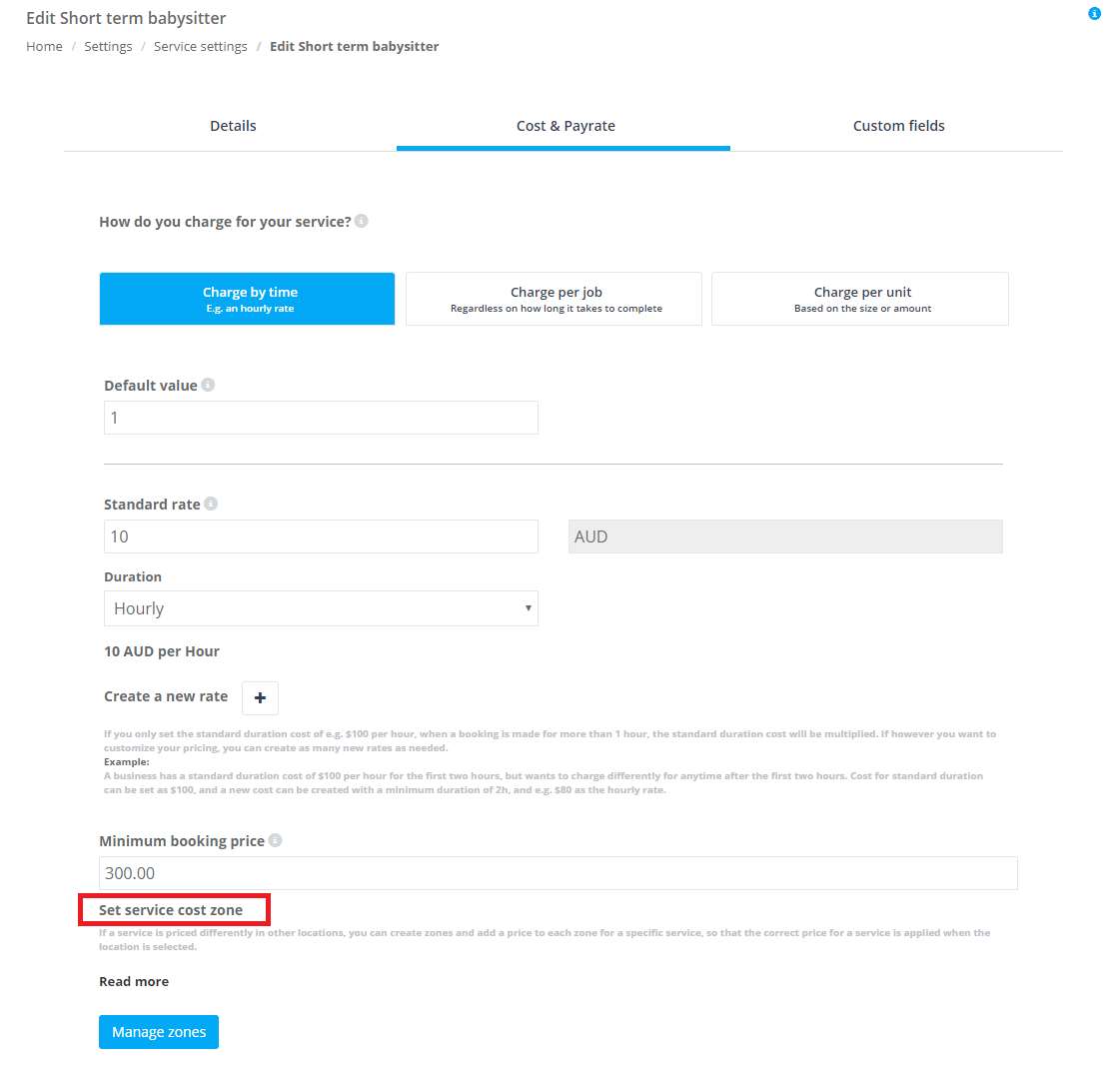This screenshot has height=1068, width=1120.
Task: Click 'Edit Short term babysitter' breadcrumb text
Action: [355, 46]
